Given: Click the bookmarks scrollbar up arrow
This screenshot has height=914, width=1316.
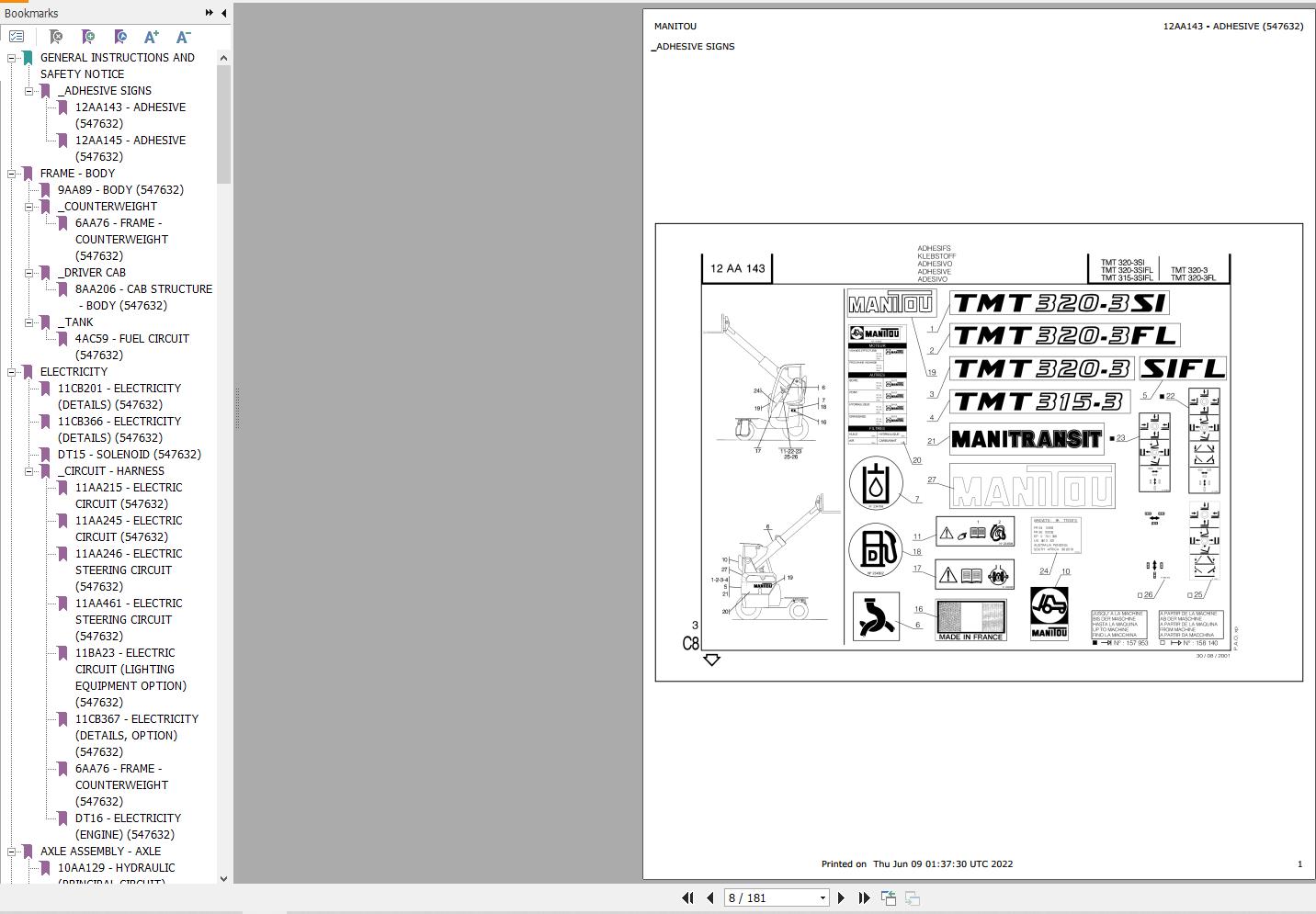Looking at the screenshot, I should [x=223, y=58].
